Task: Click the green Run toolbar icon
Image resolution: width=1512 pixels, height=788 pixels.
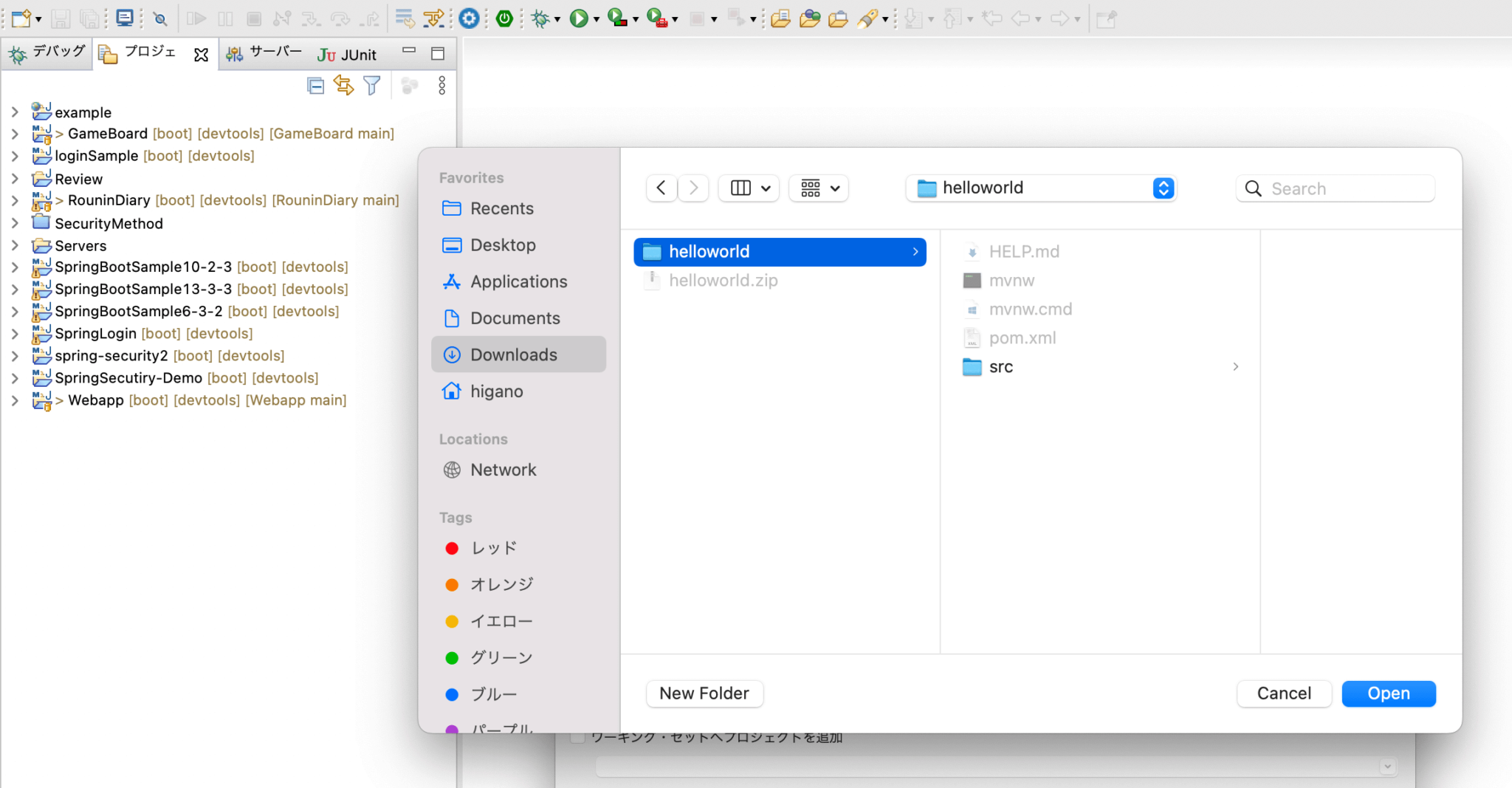Action: pos(580,18)
